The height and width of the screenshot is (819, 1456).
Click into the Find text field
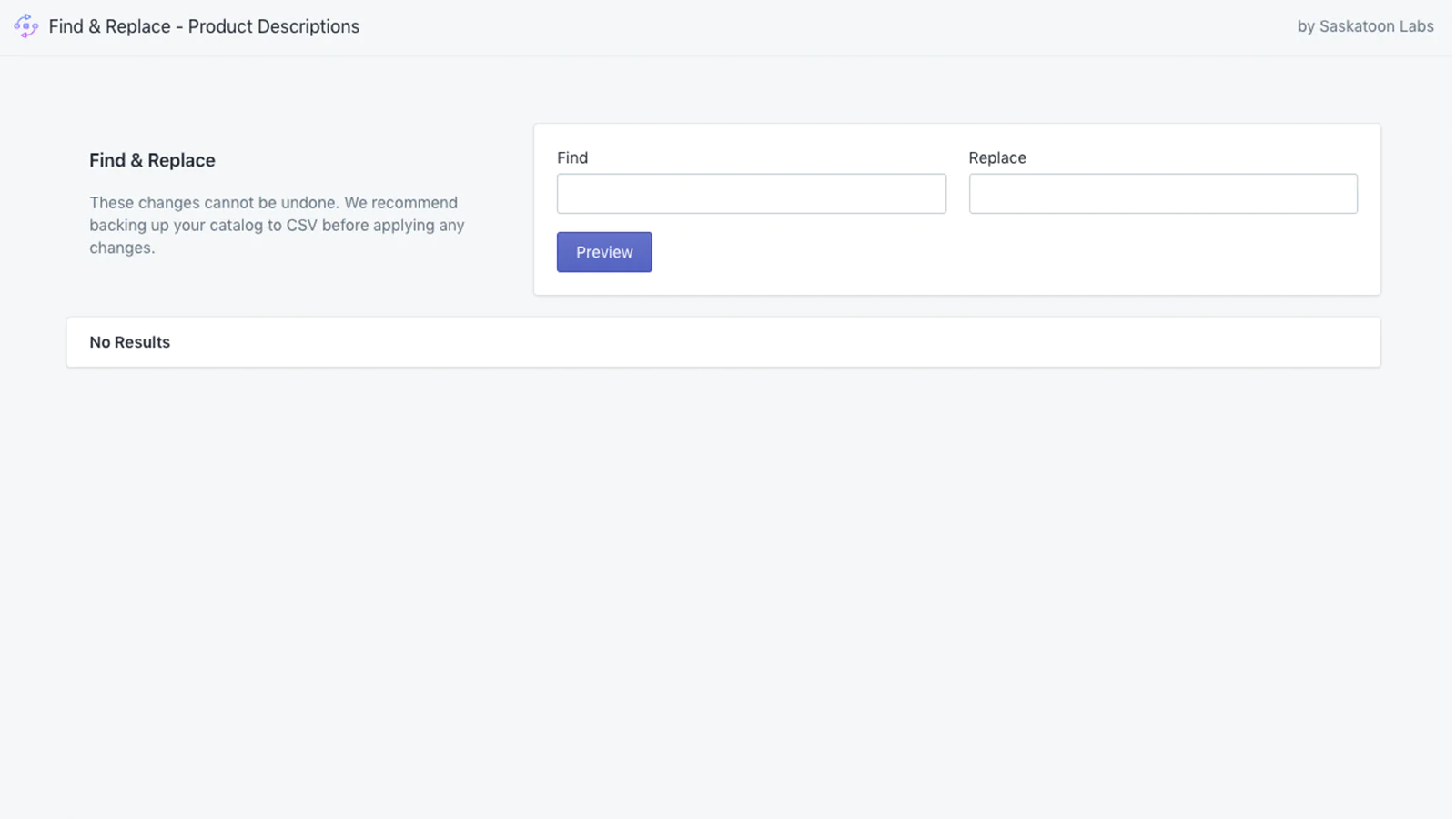pos(751,194)
